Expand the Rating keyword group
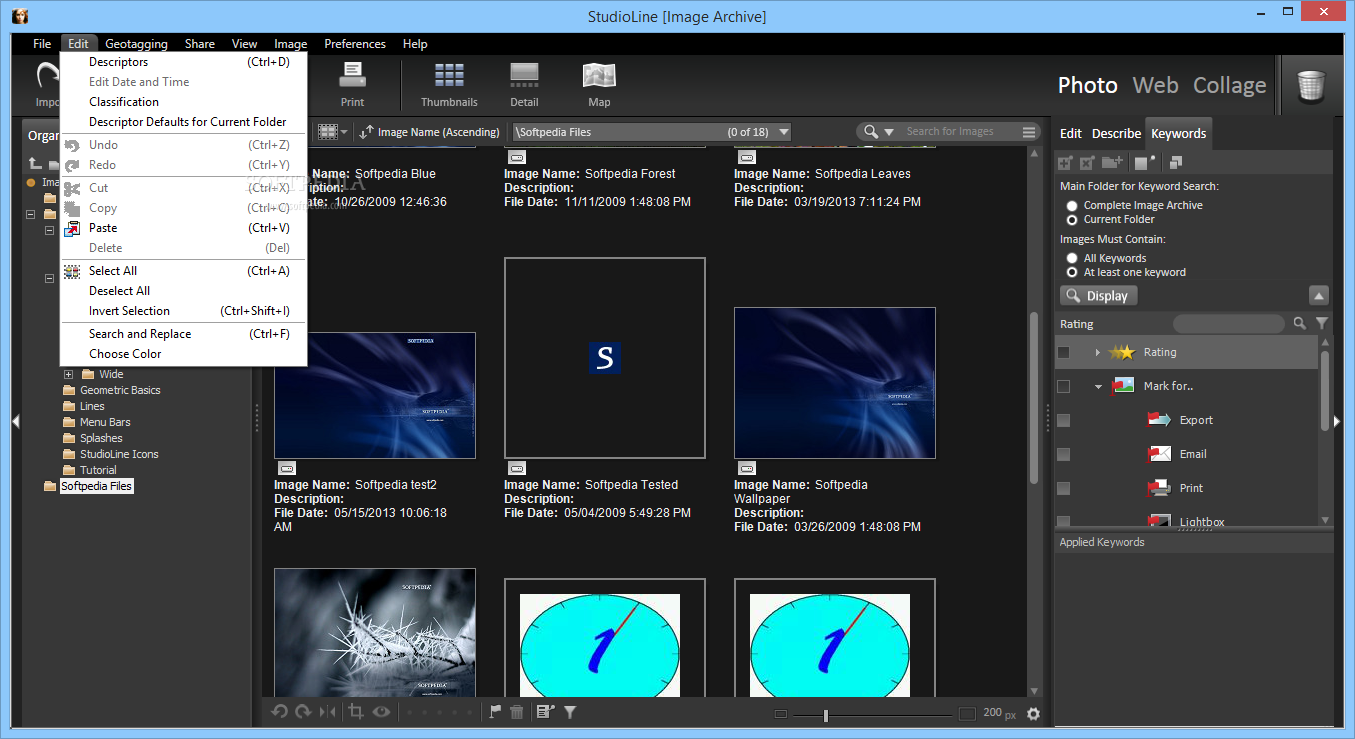This screenshot has height=739, width=1355. (x=1098, y=352)
